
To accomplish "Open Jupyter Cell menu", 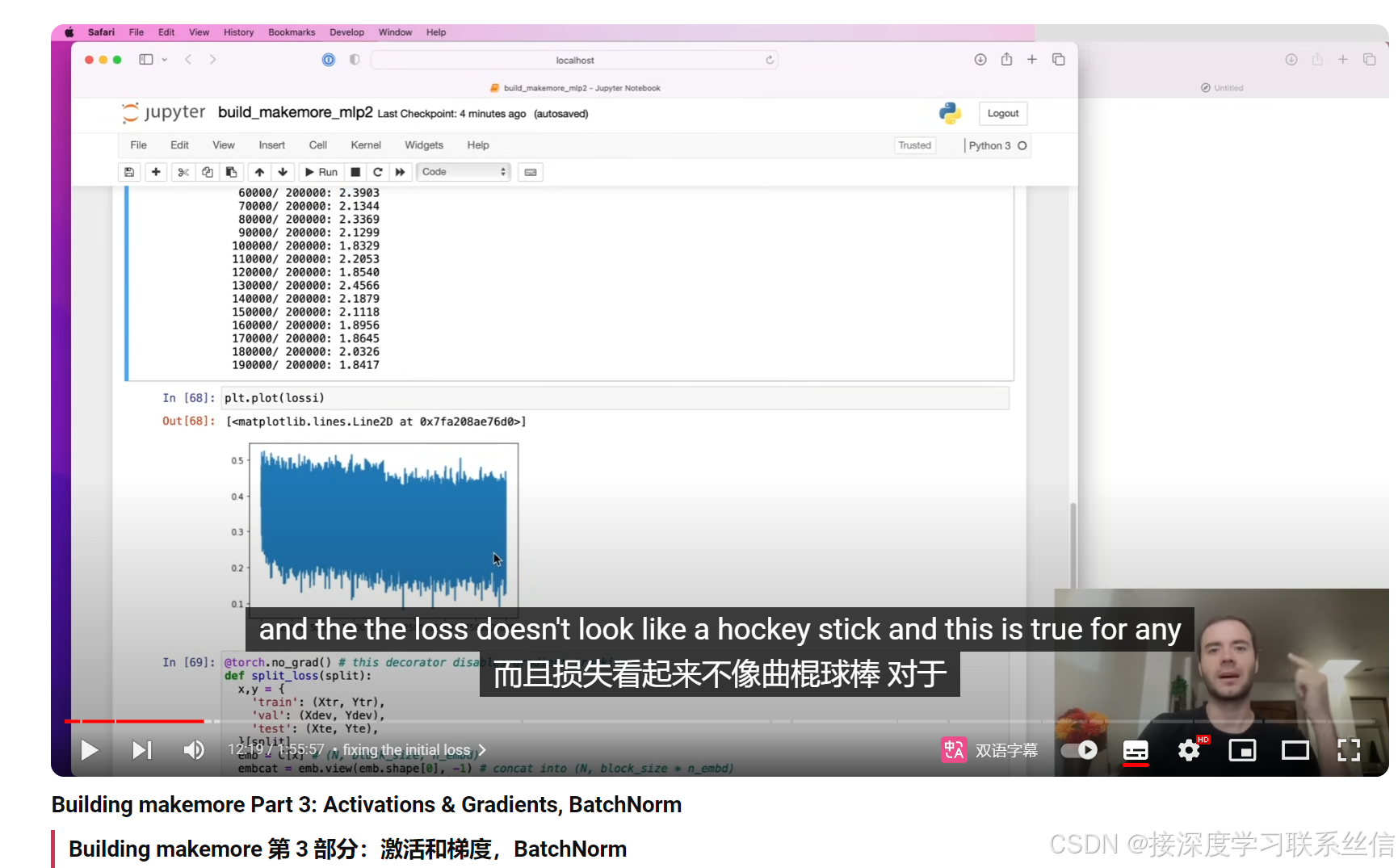I will (318, 145).
